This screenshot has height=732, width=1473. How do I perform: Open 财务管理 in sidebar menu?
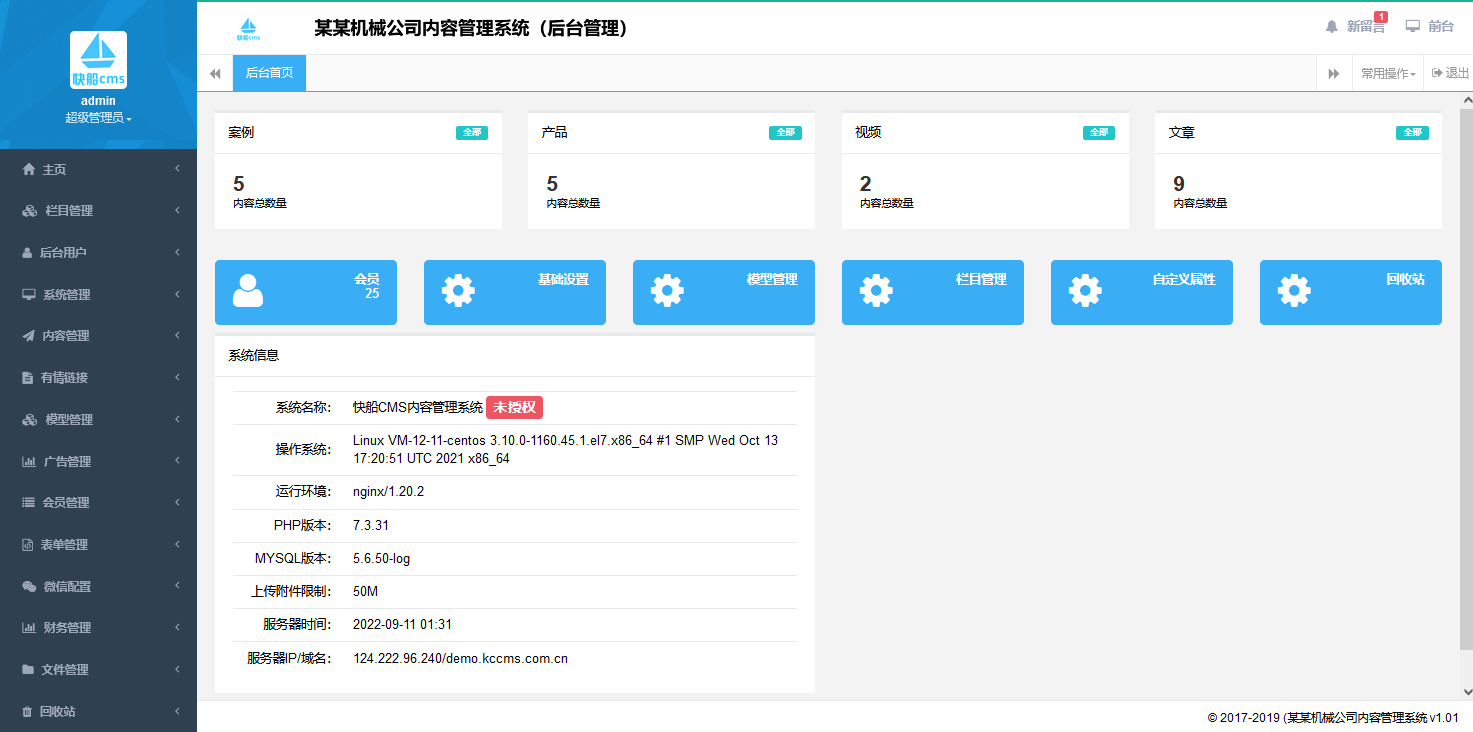click(98, 628)
